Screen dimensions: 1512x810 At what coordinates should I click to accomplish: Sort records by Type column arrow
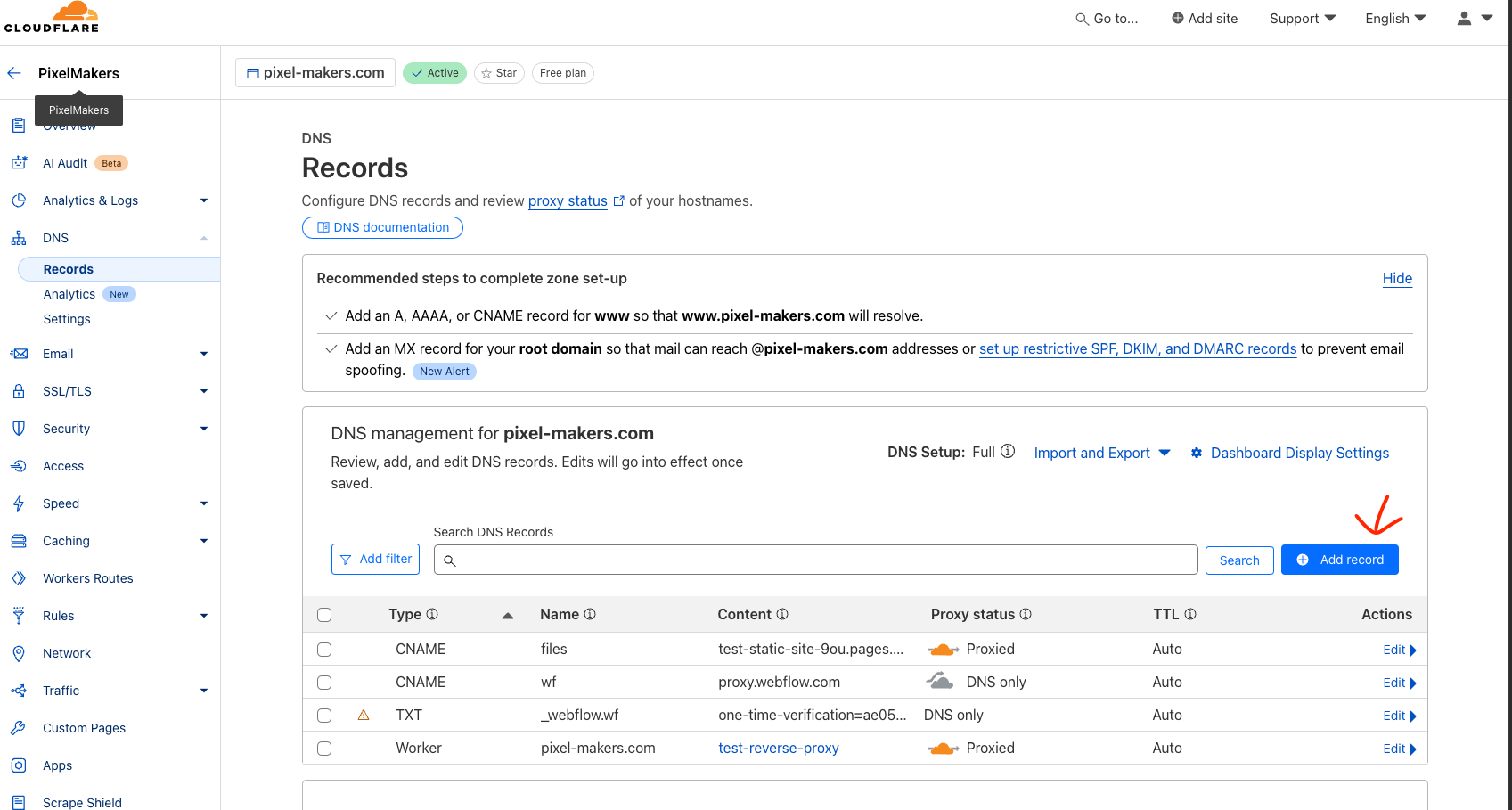click(508, 615)
